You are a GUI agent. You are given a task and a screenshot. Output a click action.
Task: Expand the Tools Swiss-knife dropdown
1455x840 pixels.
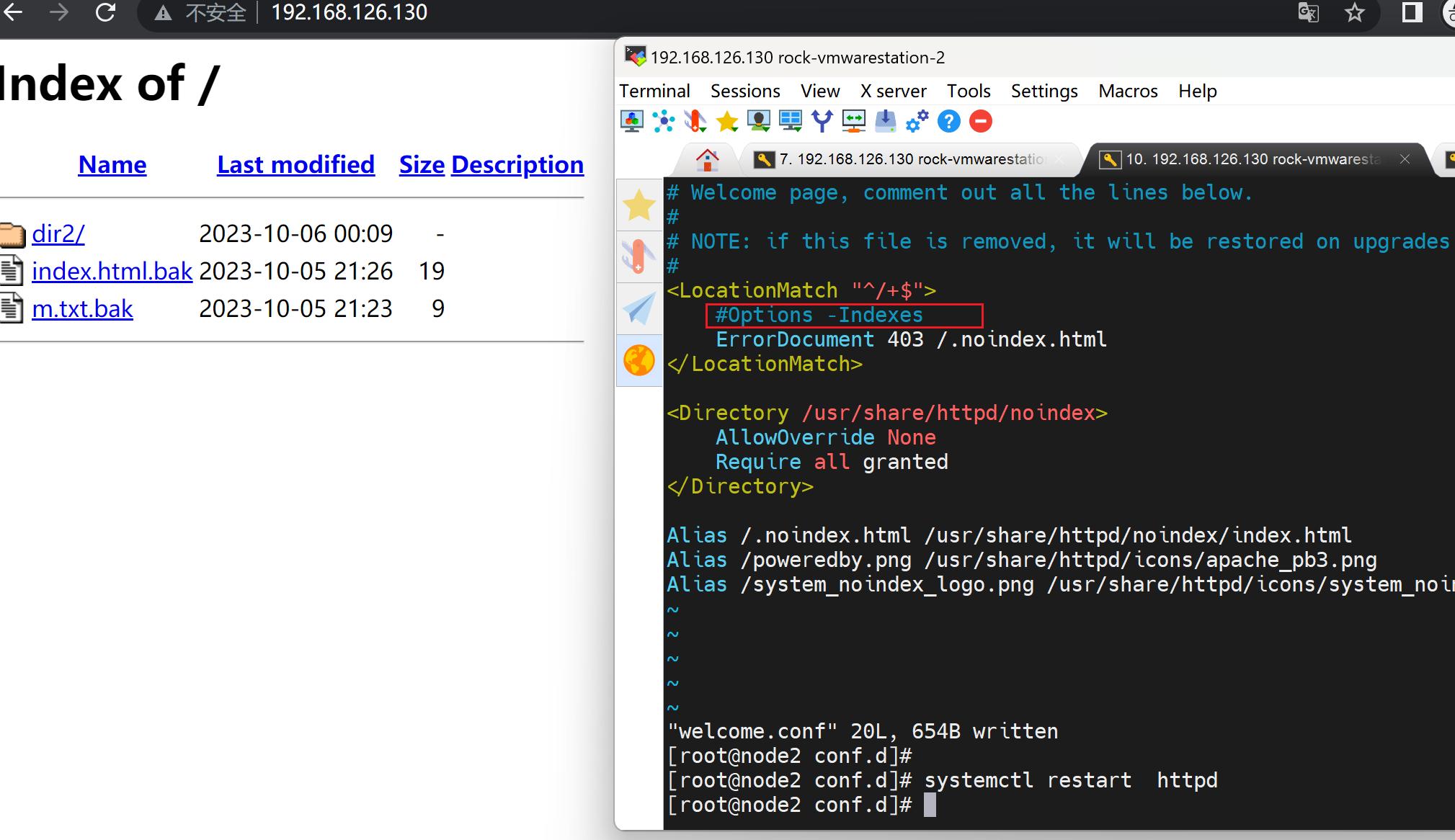(695, 121)
